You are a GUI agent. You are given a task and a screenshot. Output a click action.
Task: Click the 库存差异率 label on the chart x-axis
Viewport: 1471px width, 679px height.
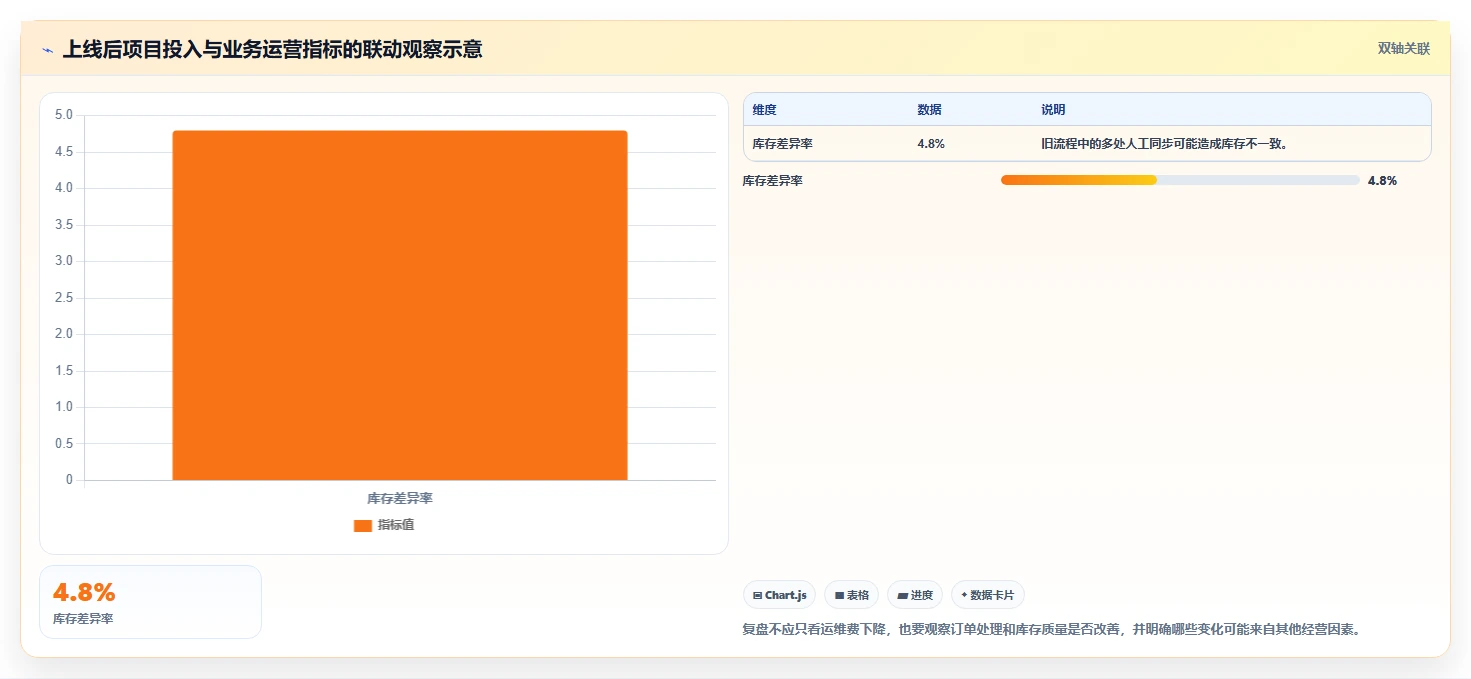[x=400, y=497]
